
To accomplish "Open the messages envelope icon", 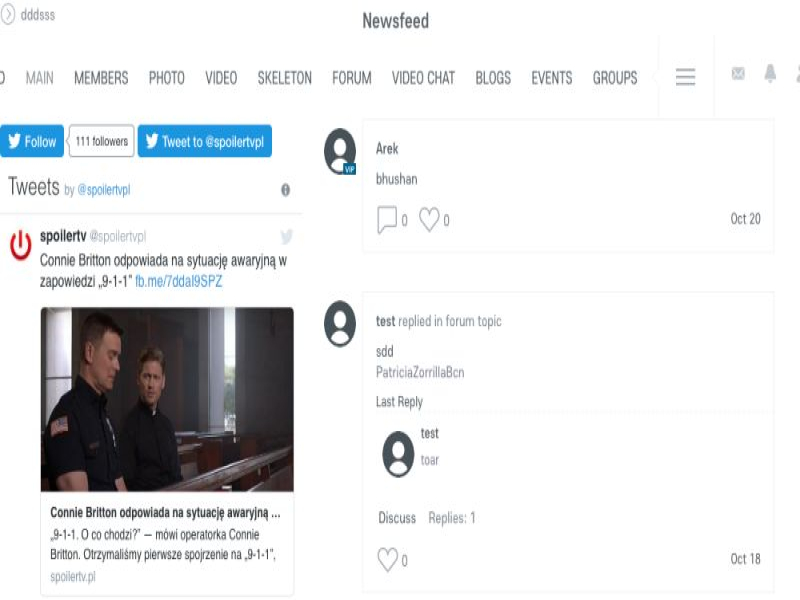I will click(x=738, y=74).
